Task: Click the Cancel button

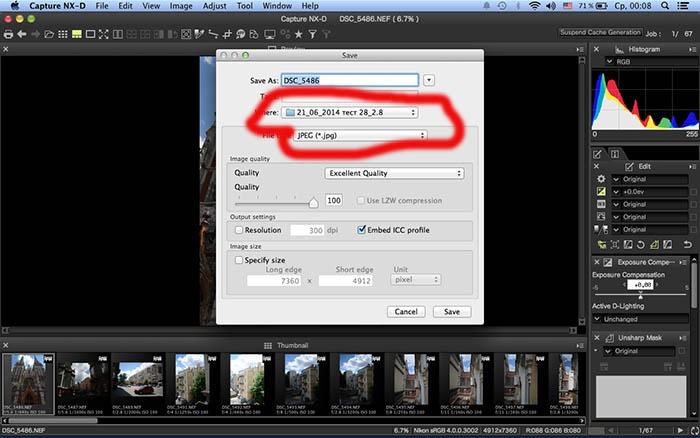Action: click(x=406, y=312)
